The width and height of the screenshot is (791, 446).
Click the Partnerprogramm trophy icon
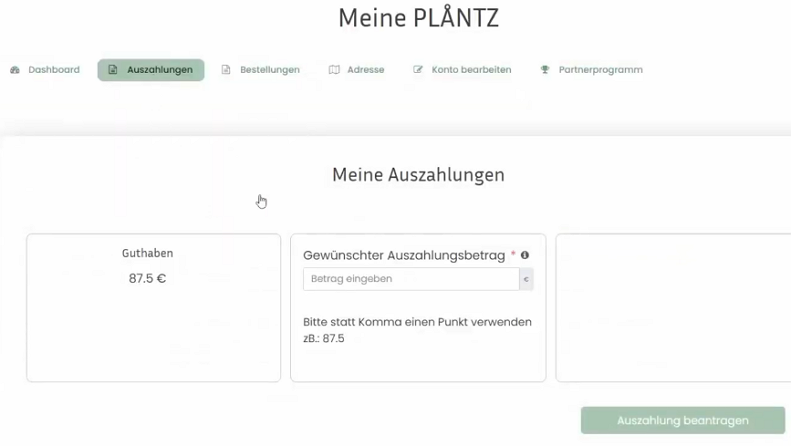tap(545, 70)
